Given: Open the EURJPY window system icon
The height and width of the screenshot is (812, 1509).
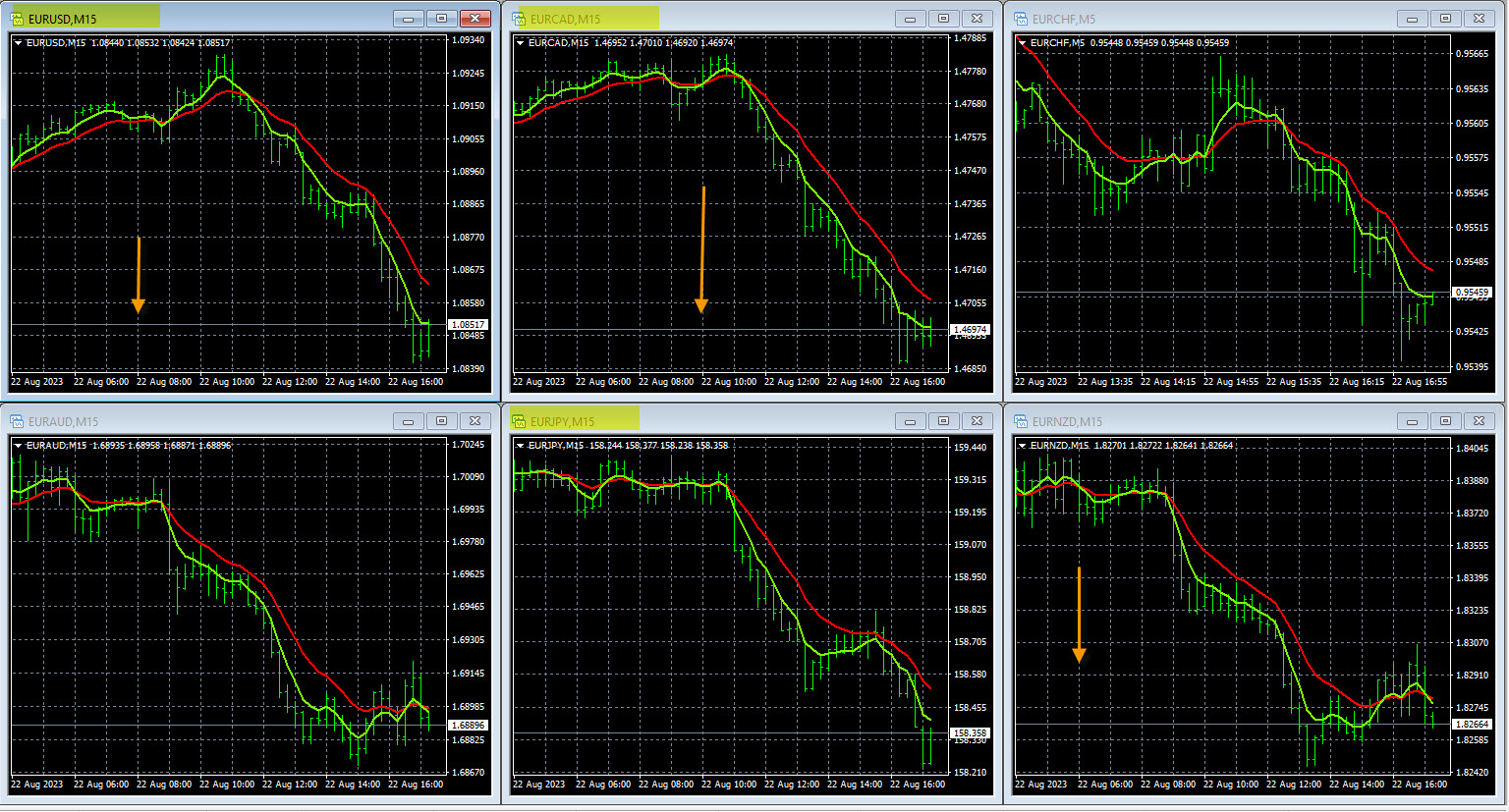Looking at the screenshot, I should [x=520, y=421].
